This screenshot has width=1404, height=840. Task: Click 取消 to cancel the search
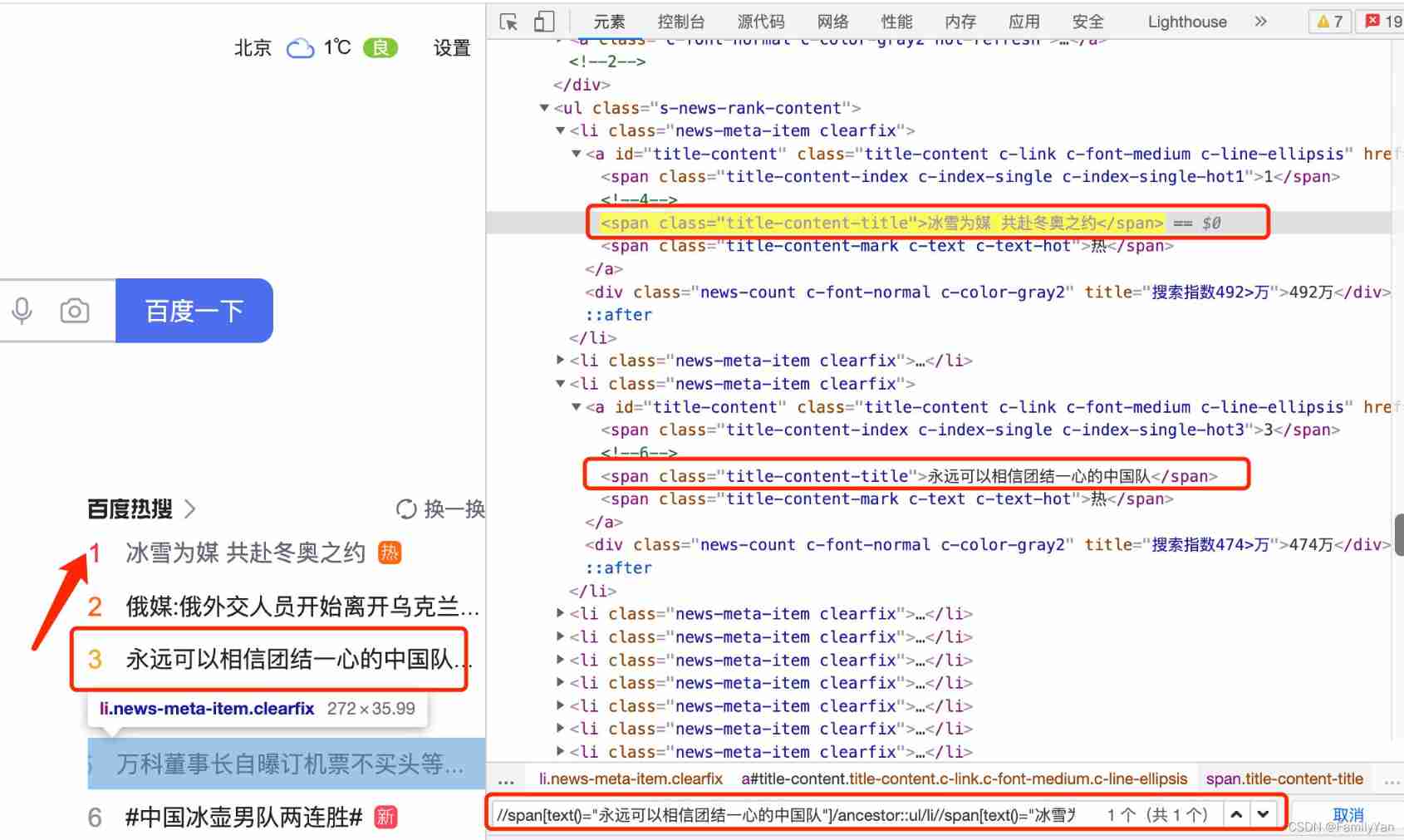click(x=1348, y=814)
